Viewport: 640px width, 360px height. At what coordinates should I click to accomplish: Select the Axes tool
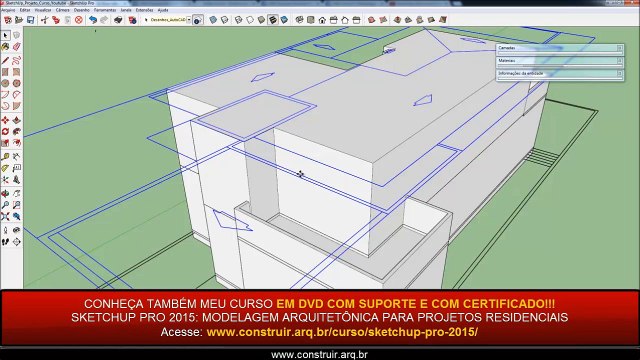click(x=5, y=180)
